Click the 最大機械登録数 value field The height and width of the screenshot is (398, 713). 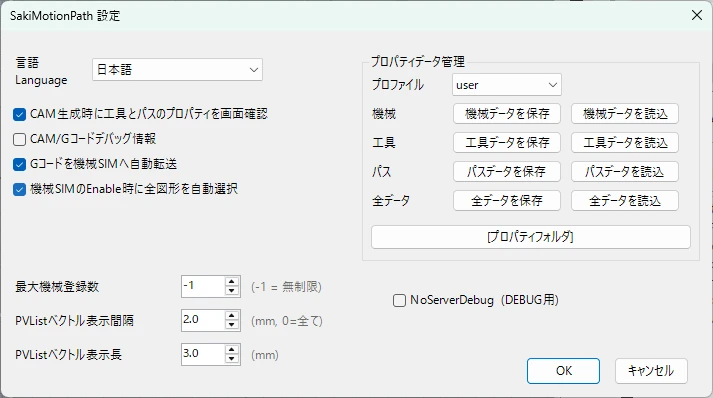[x=203, y=287]
